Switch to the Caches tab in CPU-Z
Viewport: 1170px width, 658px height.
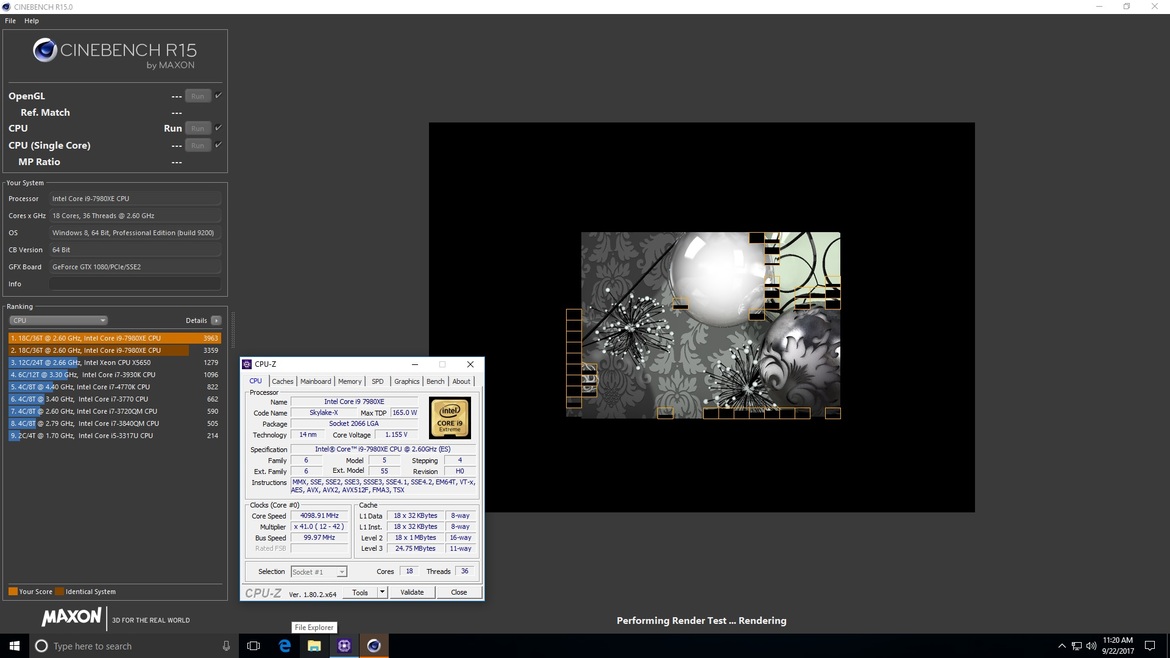(x=282, y=381)
